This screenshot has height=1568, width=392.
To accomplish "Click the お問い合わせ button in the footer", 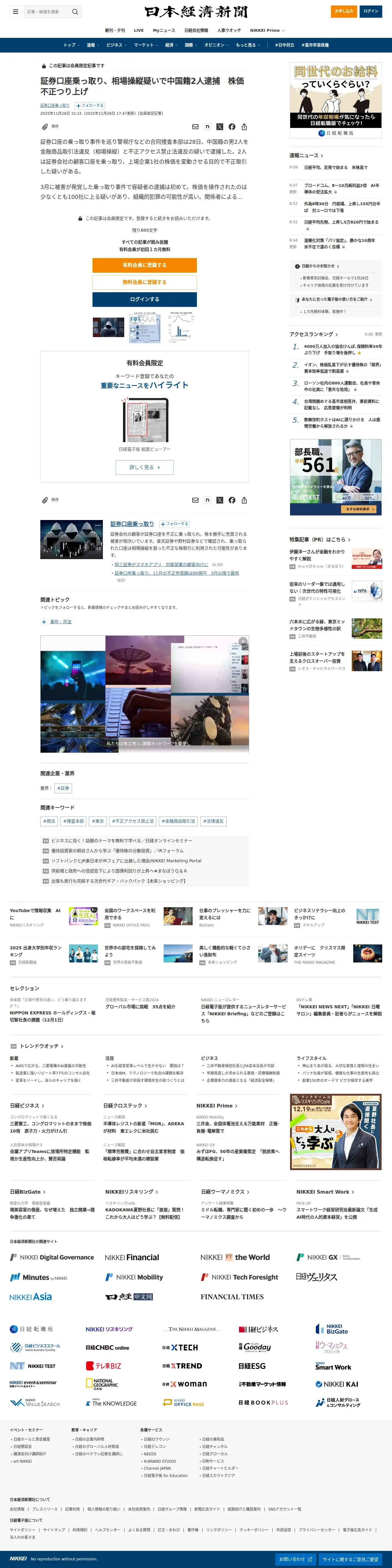I will point(296,1559).
